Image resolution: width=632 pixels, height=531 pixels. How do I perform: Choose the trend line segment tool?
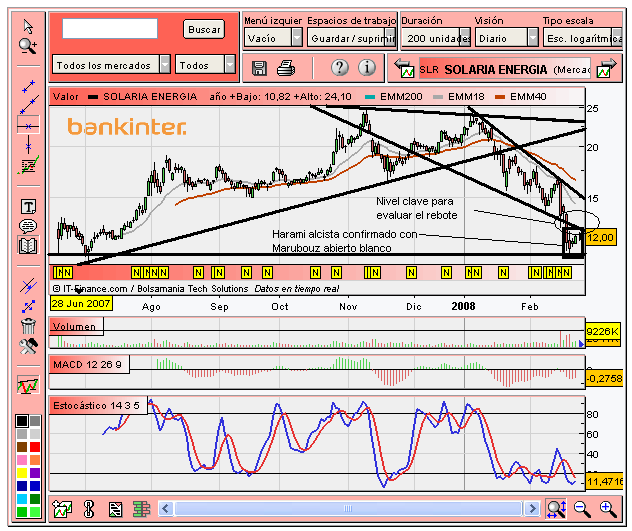click(28, 86)
